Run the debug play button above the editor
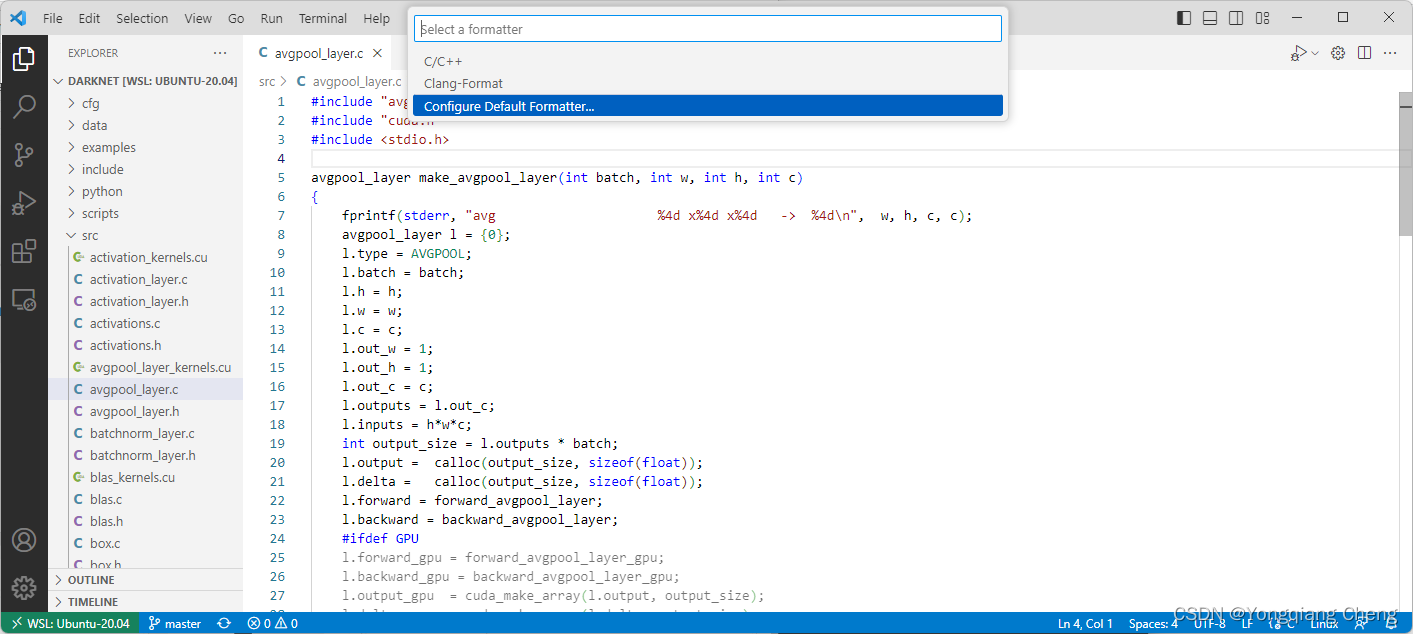 click(1300, 52)
